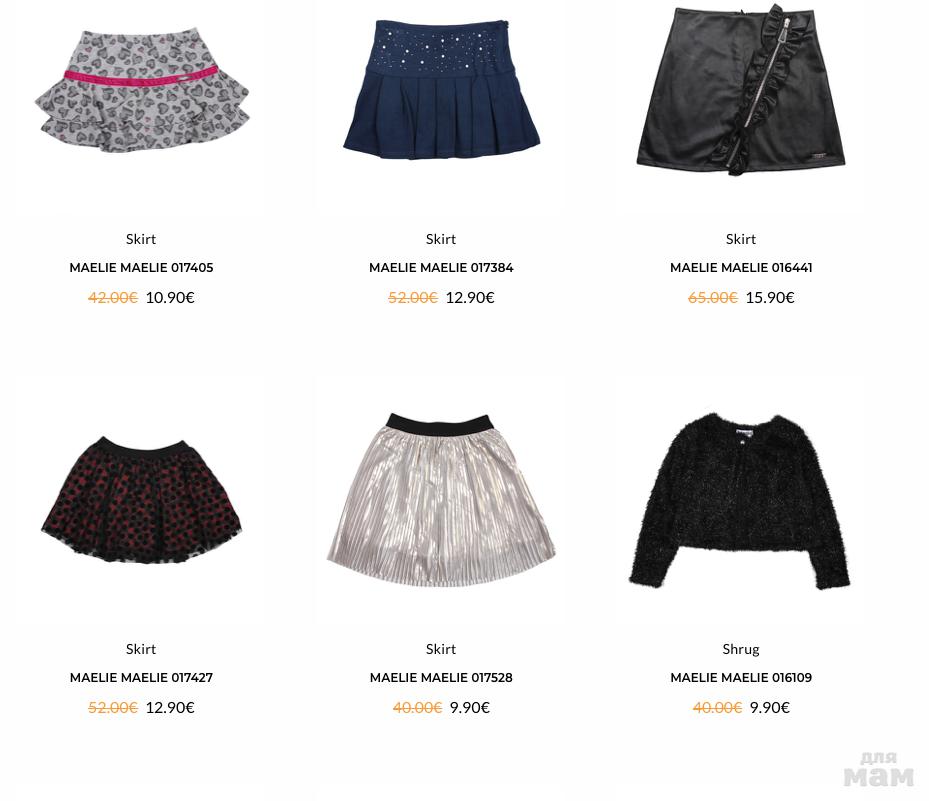Click the MAELIE MAELIE 017405 product title

point(141,268)
